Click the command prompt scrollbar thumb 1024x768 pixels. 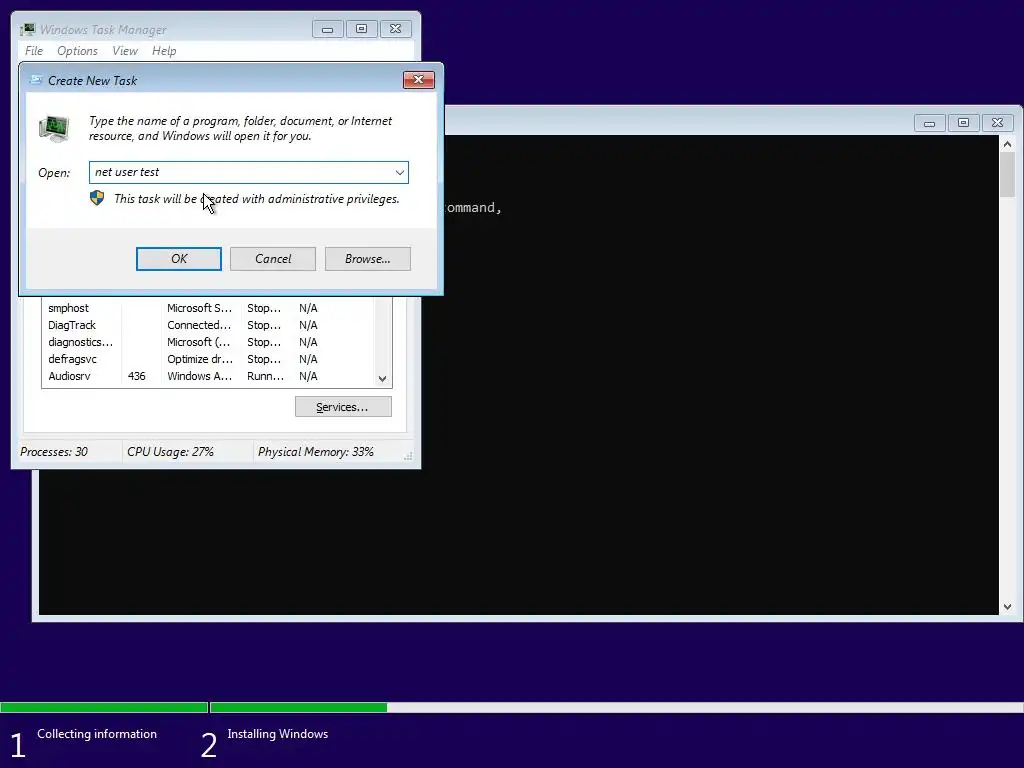point(1007,174)
